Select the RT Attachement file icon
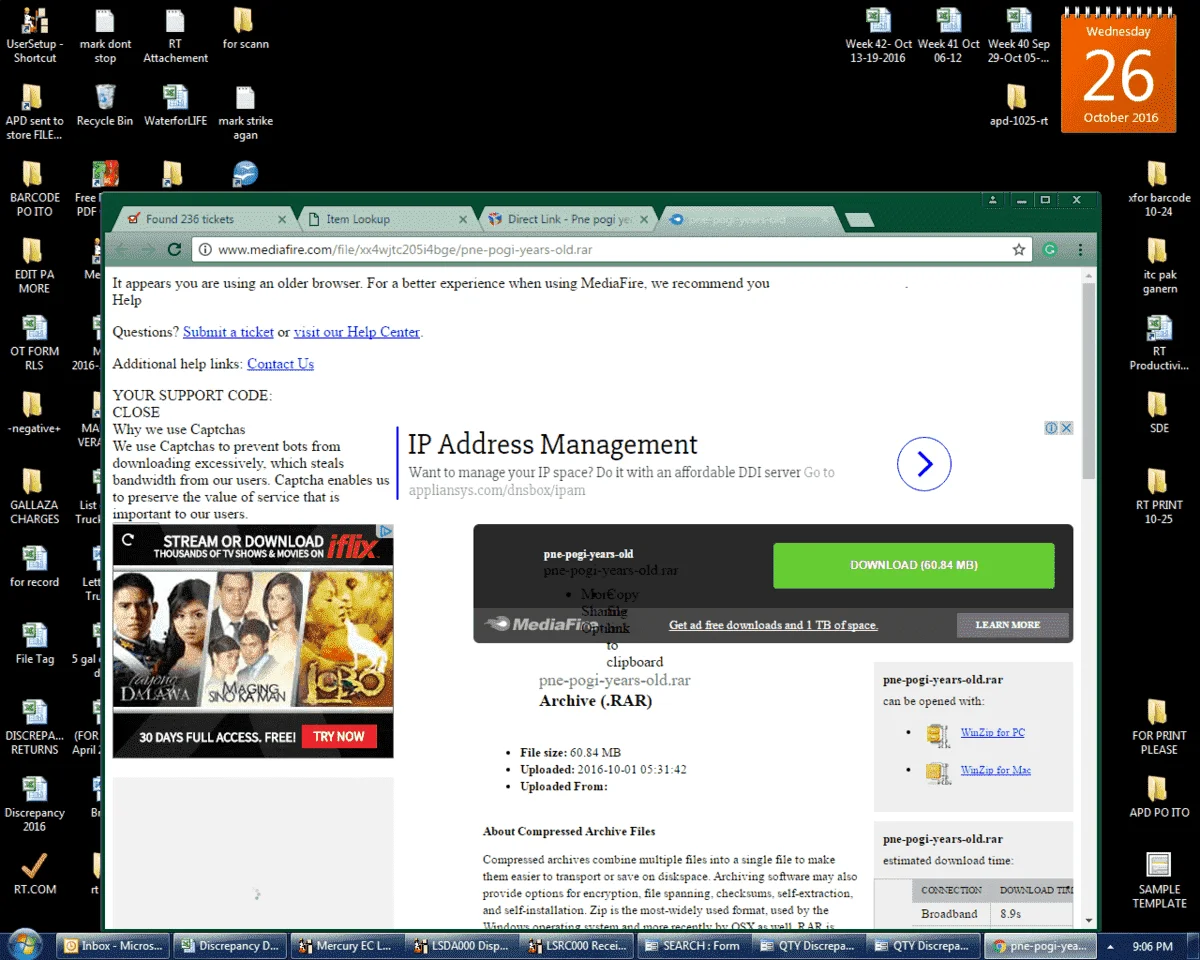Image resolution: width=1200 pixels, height=960 pixels. (175, 36)
